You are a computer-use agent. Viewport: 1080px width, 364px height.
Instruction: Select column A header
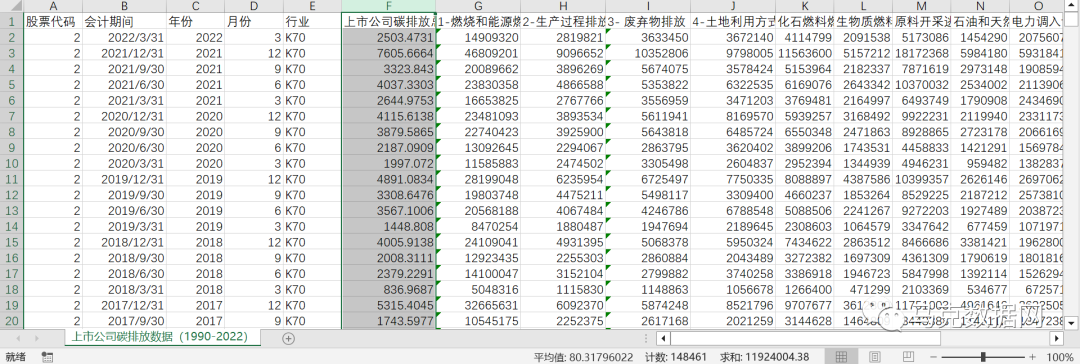point(53,6)
